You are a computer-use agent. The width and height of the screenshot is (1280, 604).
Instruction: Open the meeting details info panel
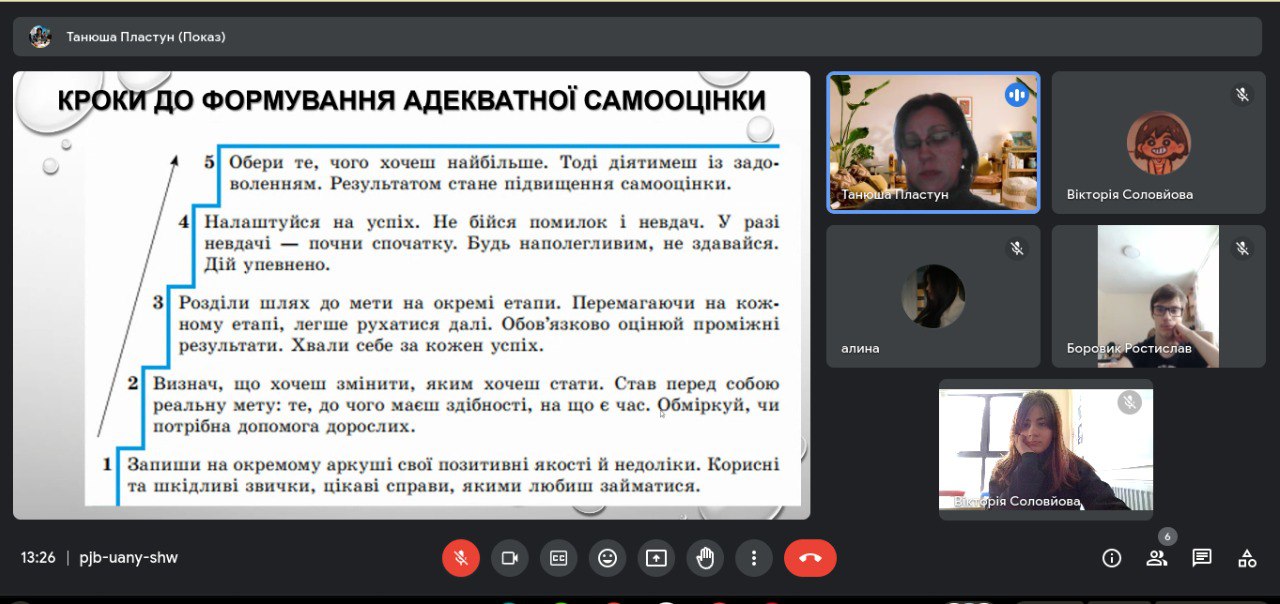pos(1111,558)
